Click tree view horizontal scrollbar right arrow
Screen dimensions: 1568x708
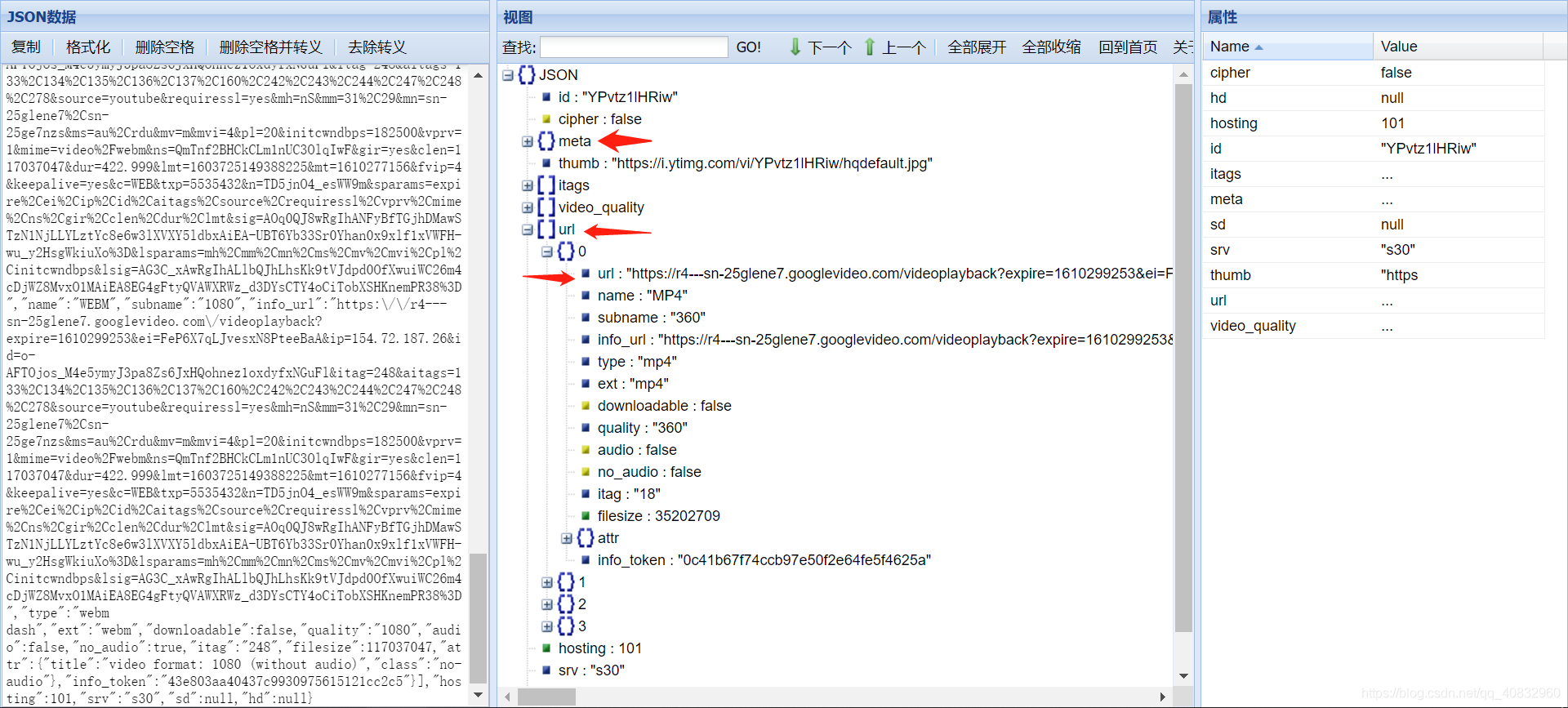click(x=1163, y=697)
